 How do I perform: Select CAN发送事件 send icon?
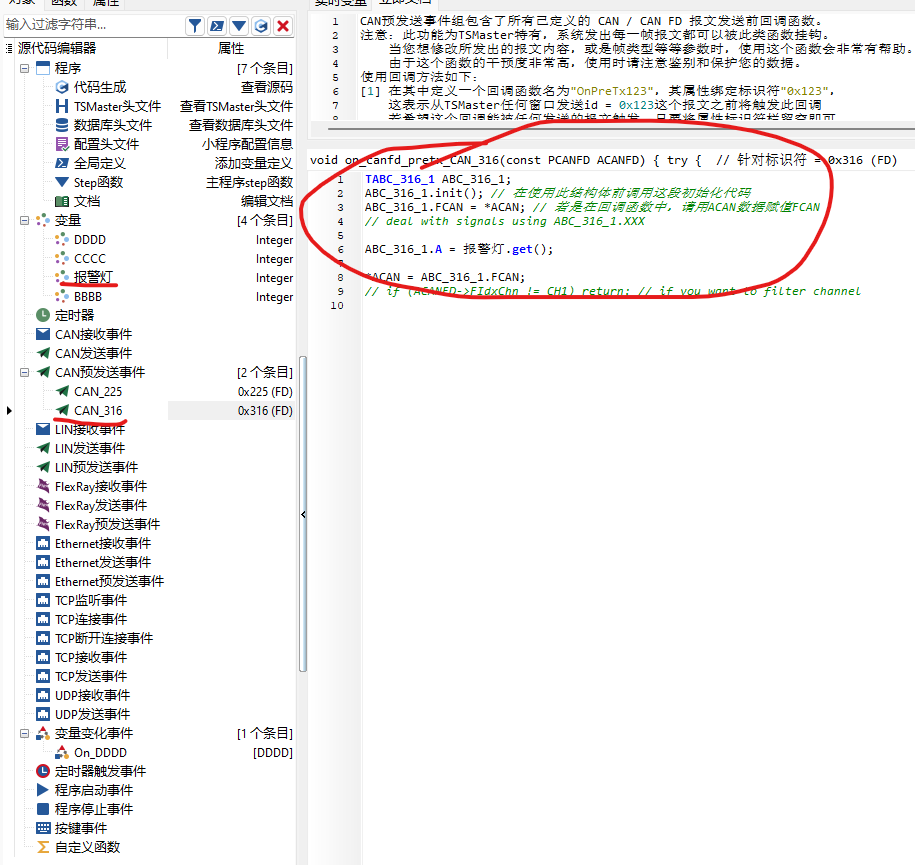[43, 354]
